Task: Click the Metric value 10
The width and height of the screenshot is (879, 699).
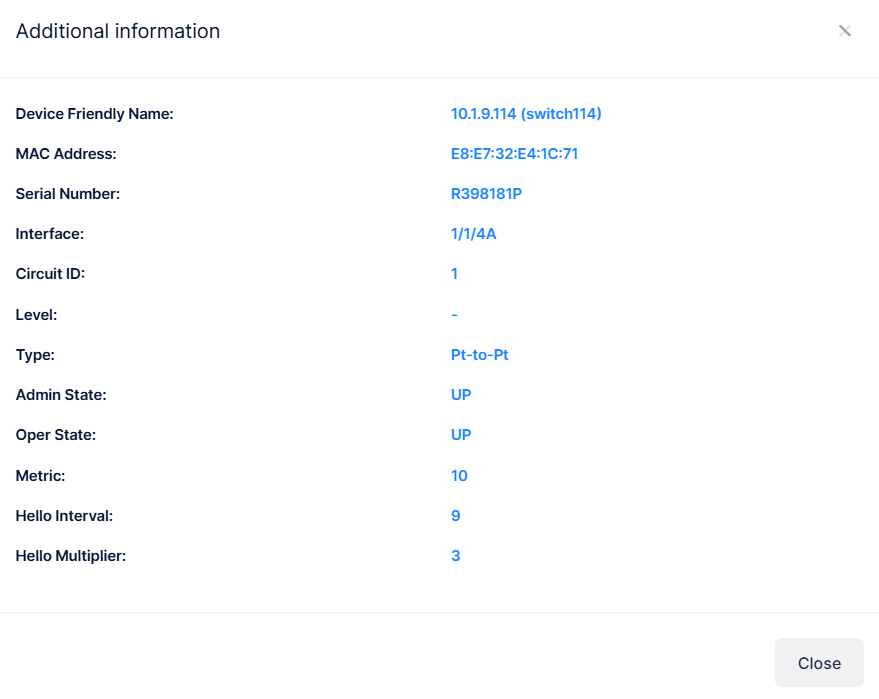Action: click(x=459, y=475)
